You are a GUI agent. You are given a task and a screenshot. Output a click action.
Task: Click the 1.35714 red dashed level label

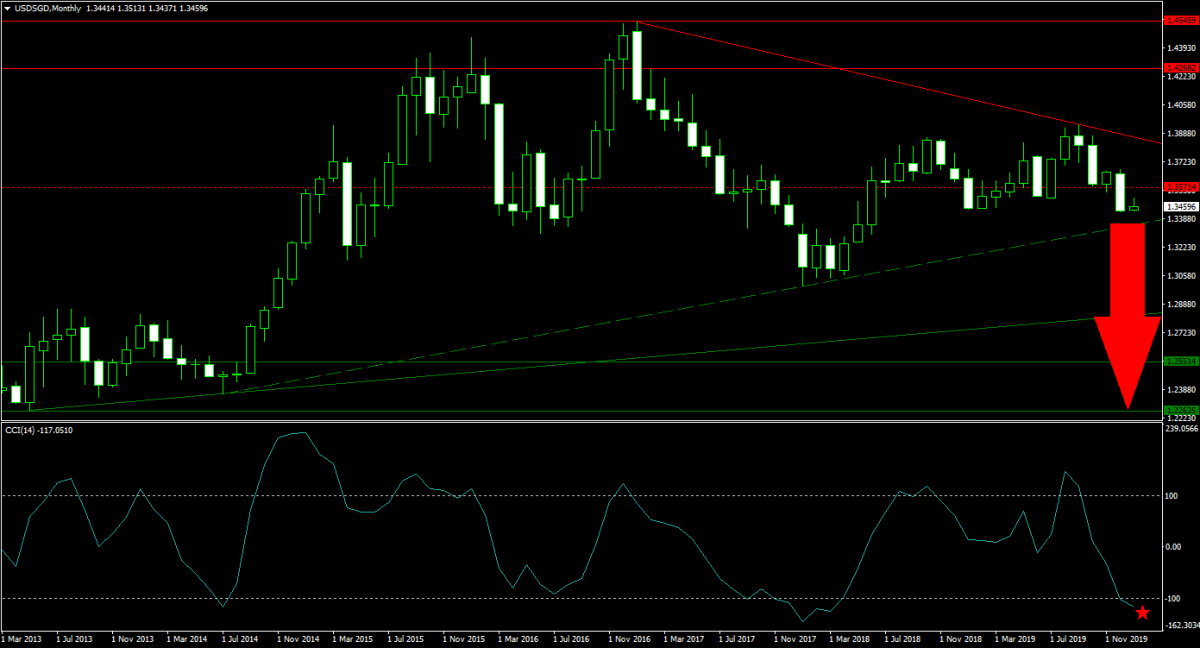1180,187
